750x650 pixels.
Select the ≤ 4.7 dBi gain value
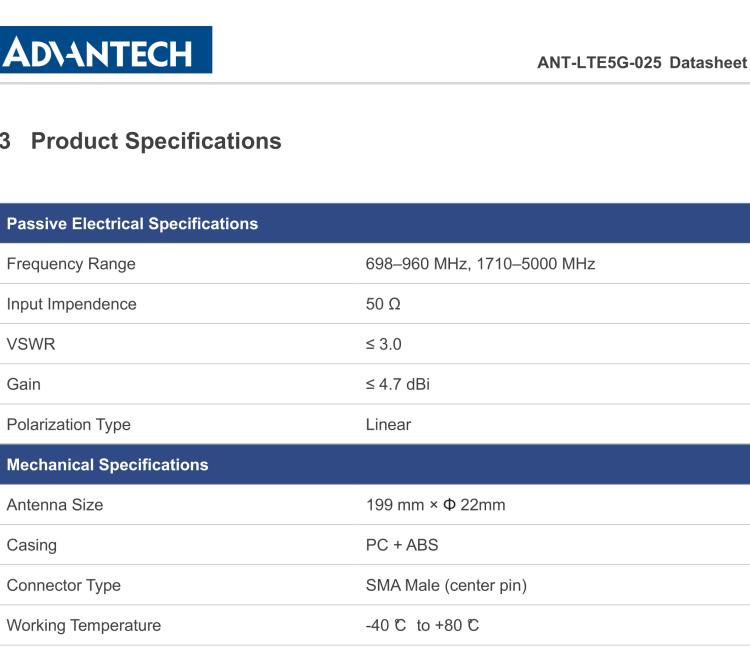click(398, 384)
